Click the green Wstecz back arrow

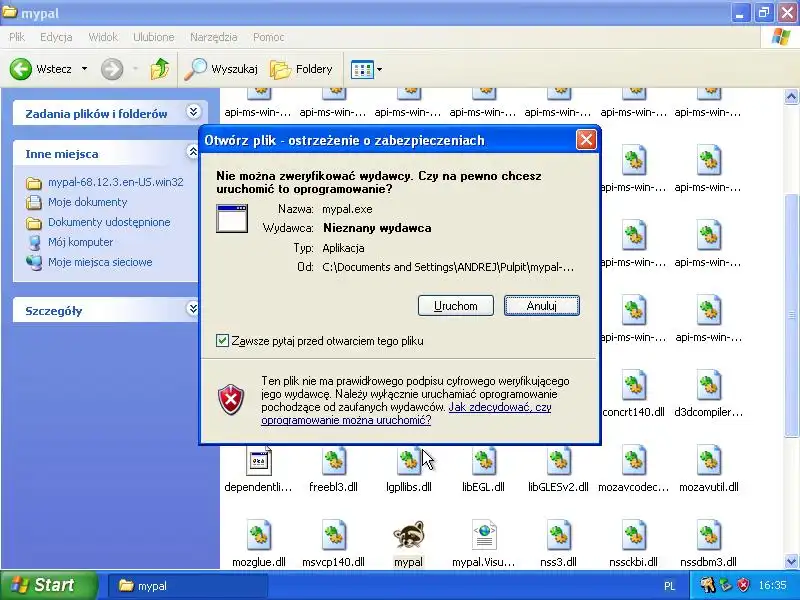coord(21,69)
